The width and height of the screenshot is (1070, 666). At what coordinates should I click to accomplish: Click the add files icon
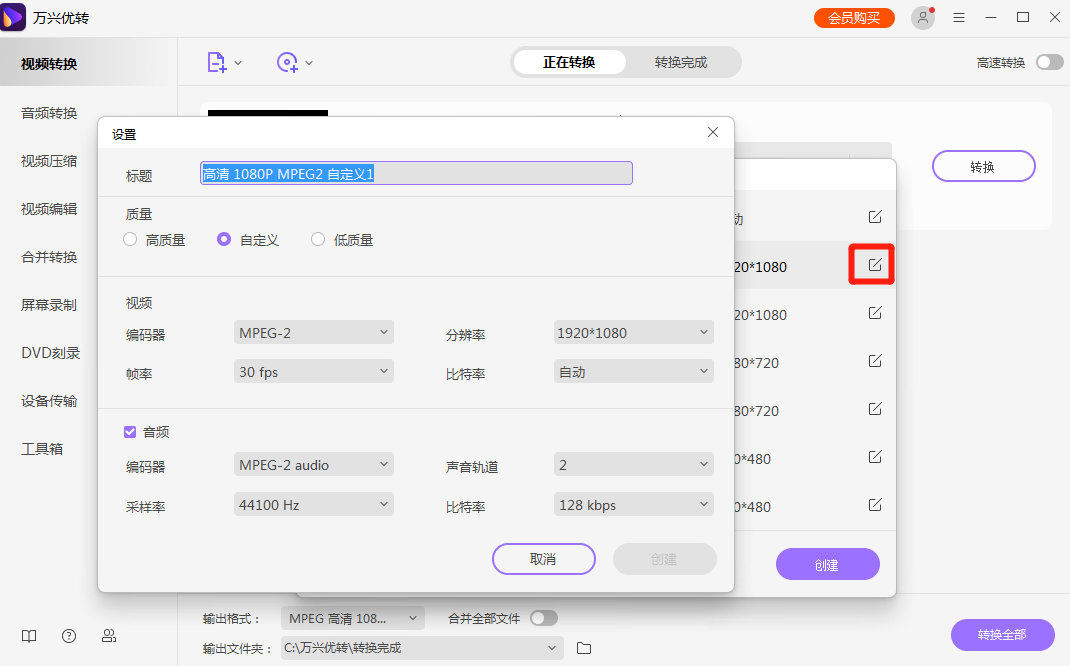coord(218,61)
